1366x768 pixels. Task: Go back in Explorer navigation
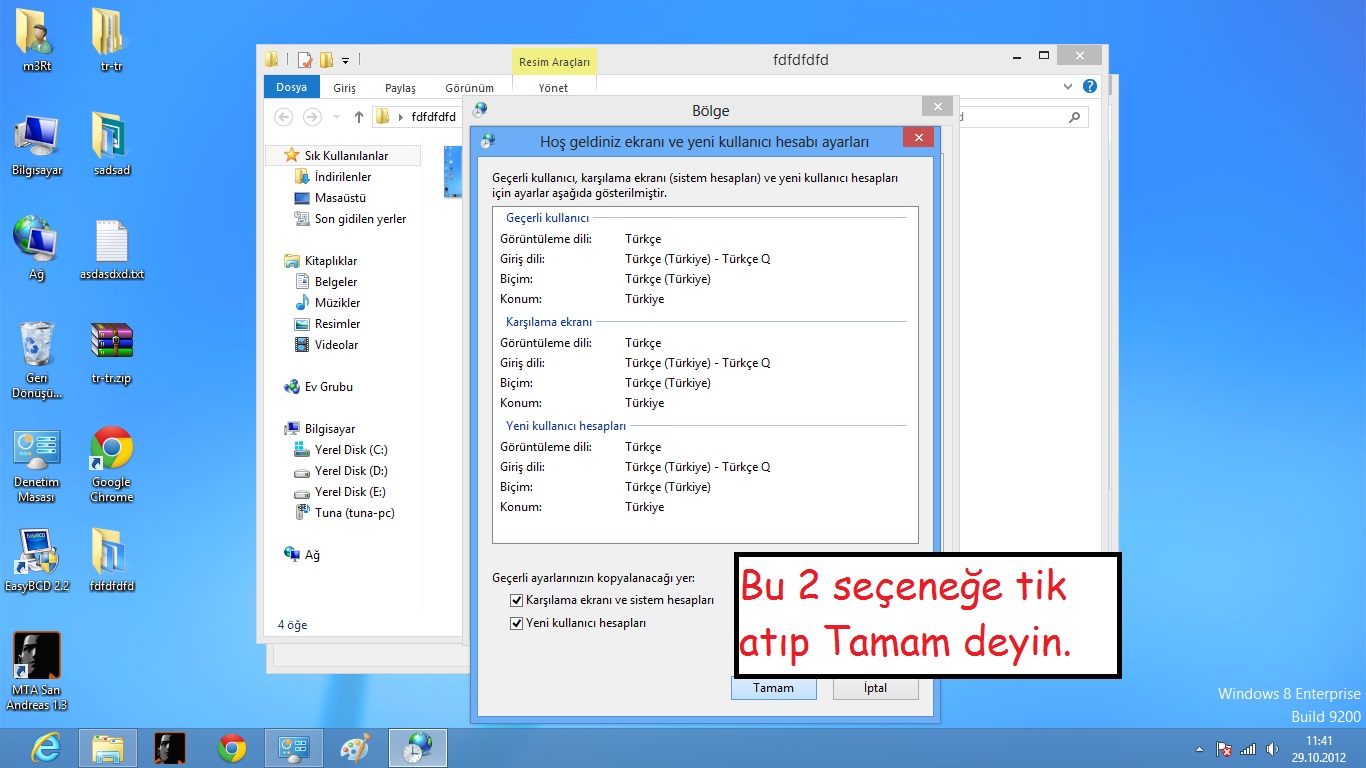(284, 117)
